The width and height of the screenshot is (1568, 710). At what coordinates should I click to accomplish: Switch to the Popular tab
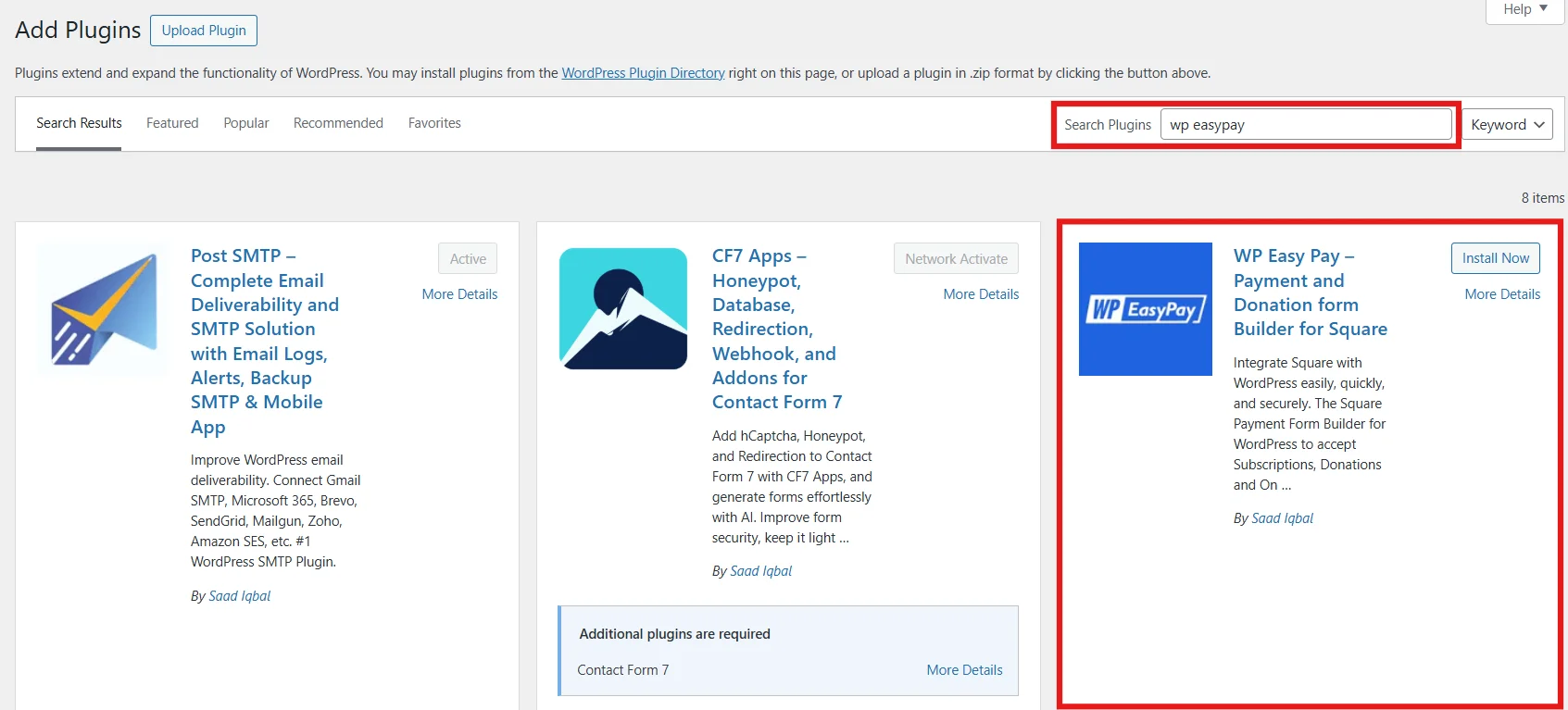(x=246, y=123)
